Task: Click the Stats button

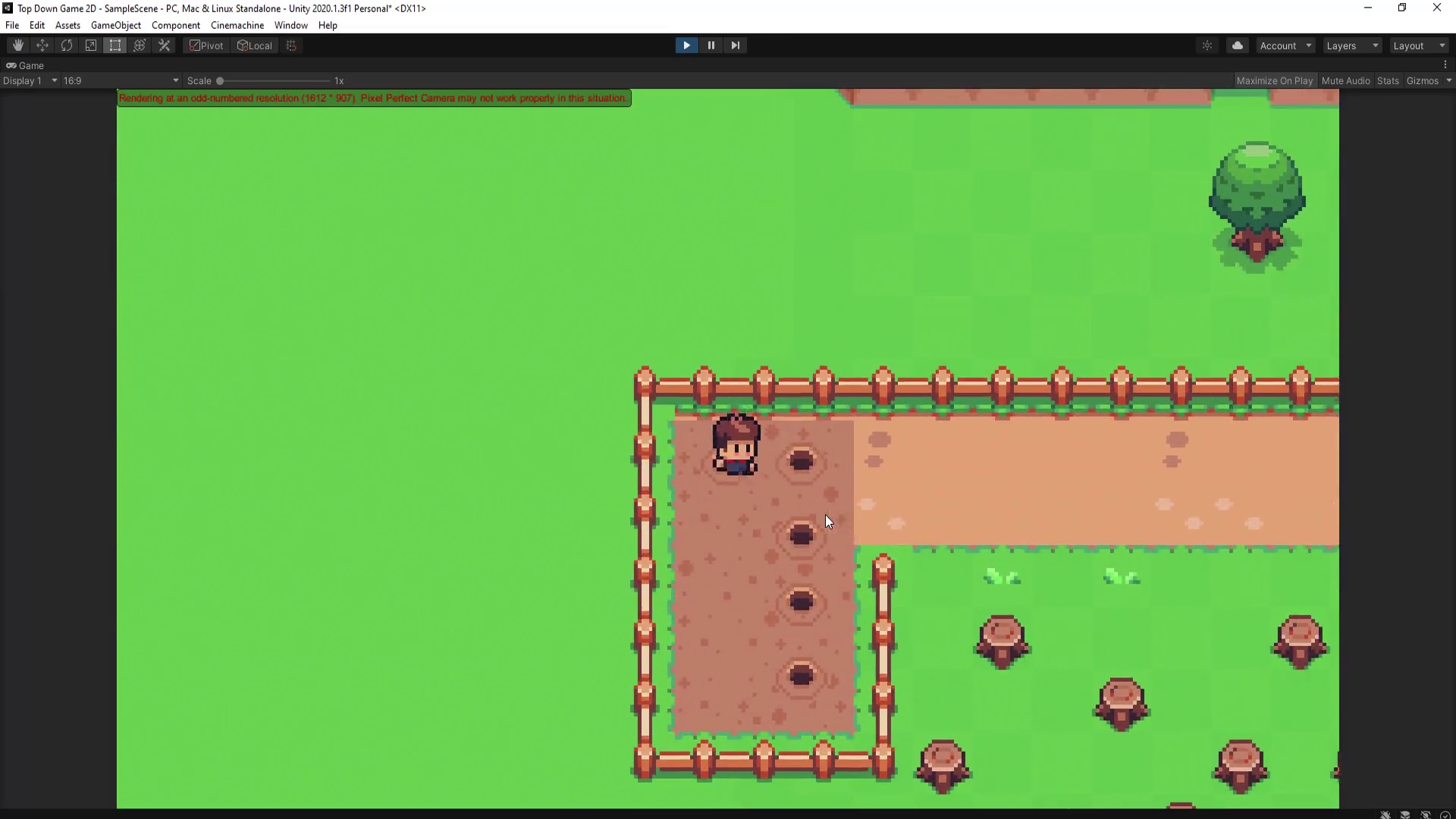Action: point(1388,80)
